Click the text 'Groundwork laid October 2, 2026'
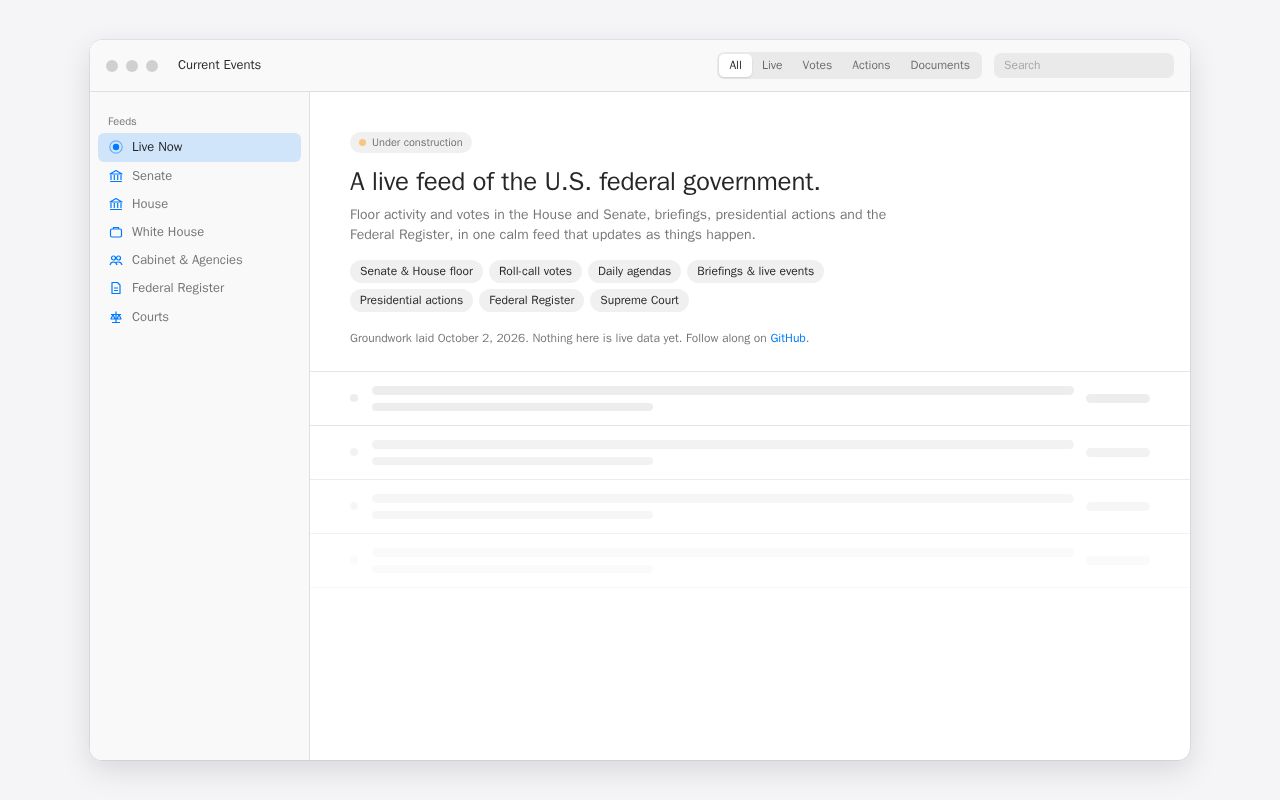This screenshot has width=1280, height=800. click(x=438, y=338)
